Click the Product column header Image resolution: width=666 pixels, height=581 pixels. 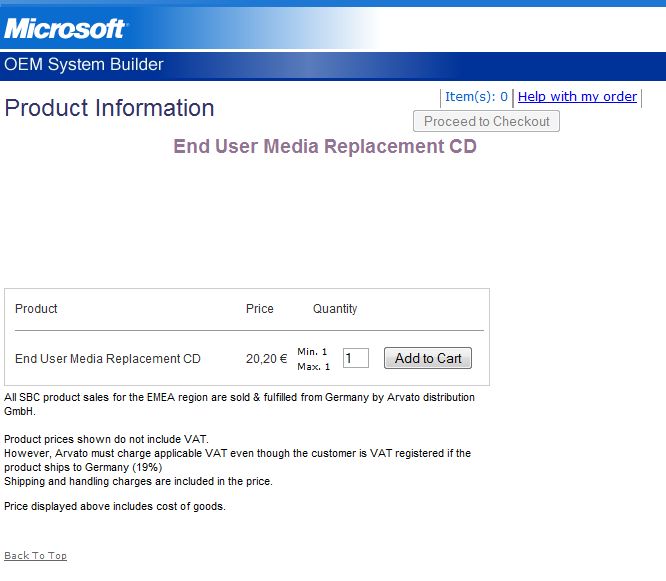(36, 309)
